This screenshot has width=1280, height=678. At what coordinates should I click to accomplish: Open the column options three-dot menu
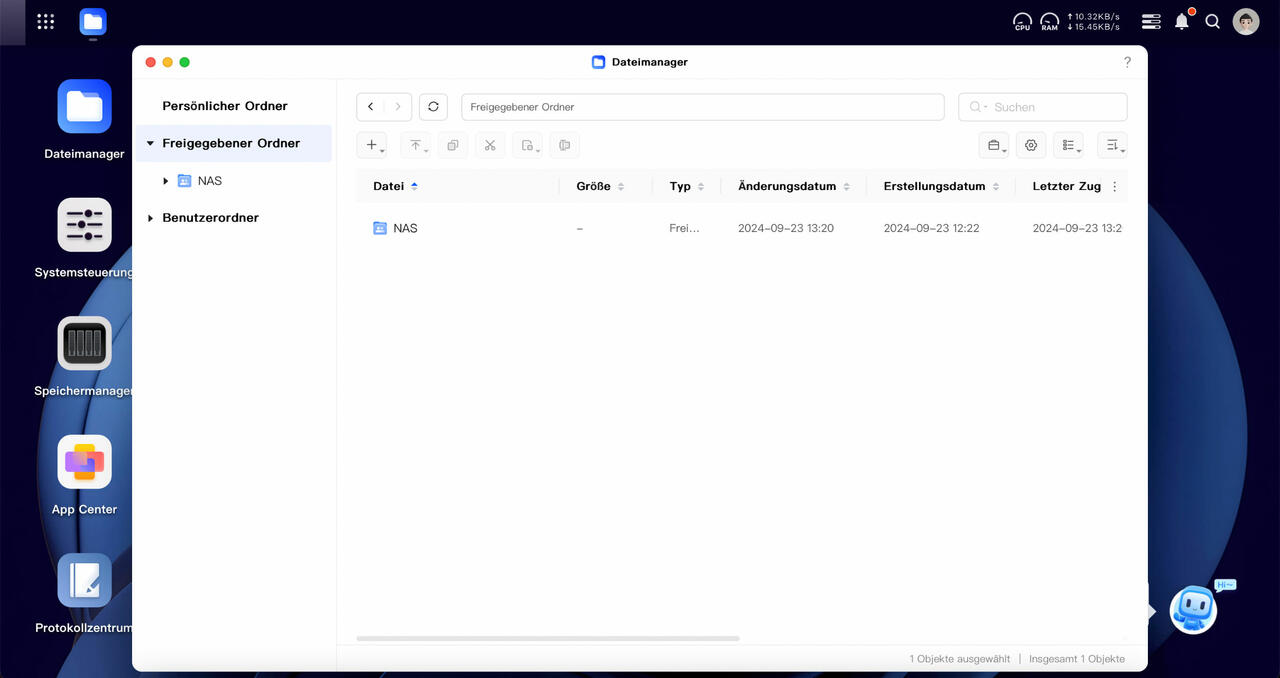[x=1115, y=187]
